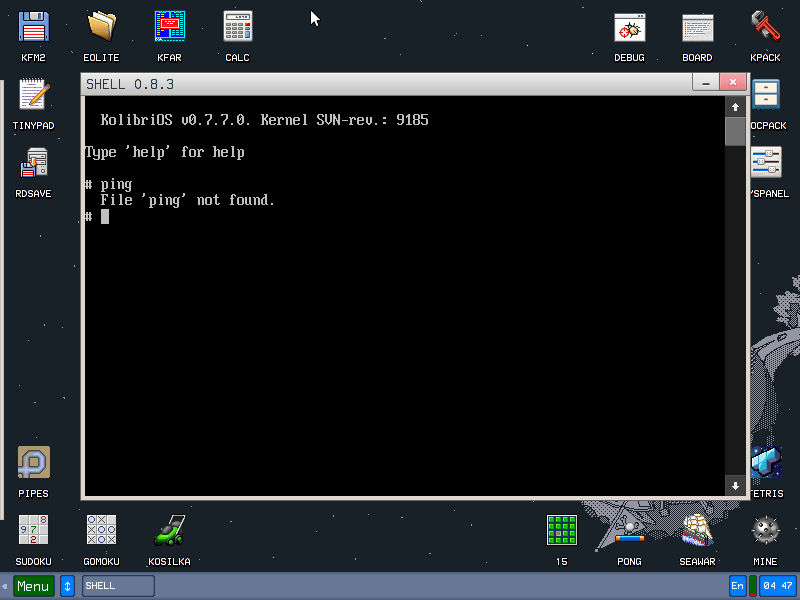Open the SYSPANEL sliders icon

766,162
